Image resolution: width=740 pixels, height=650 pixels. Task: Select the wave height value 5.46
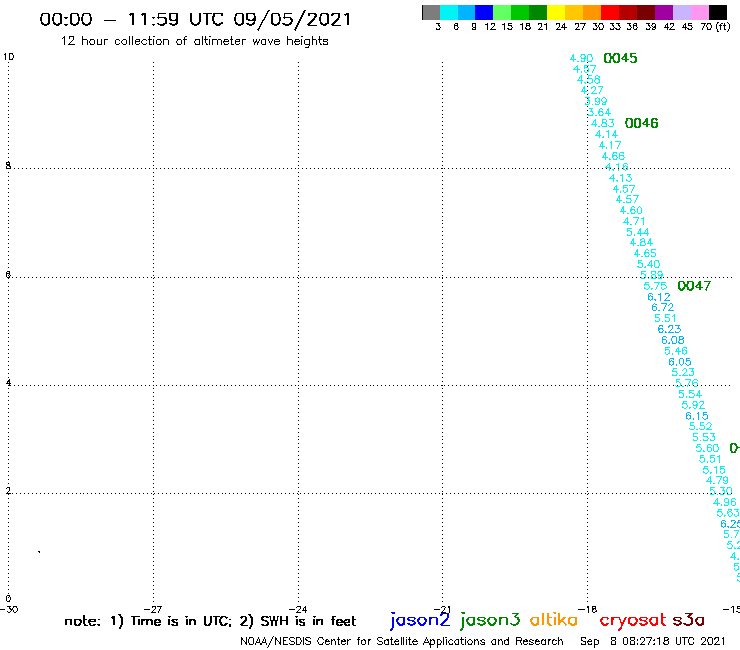tap(676, 351)
